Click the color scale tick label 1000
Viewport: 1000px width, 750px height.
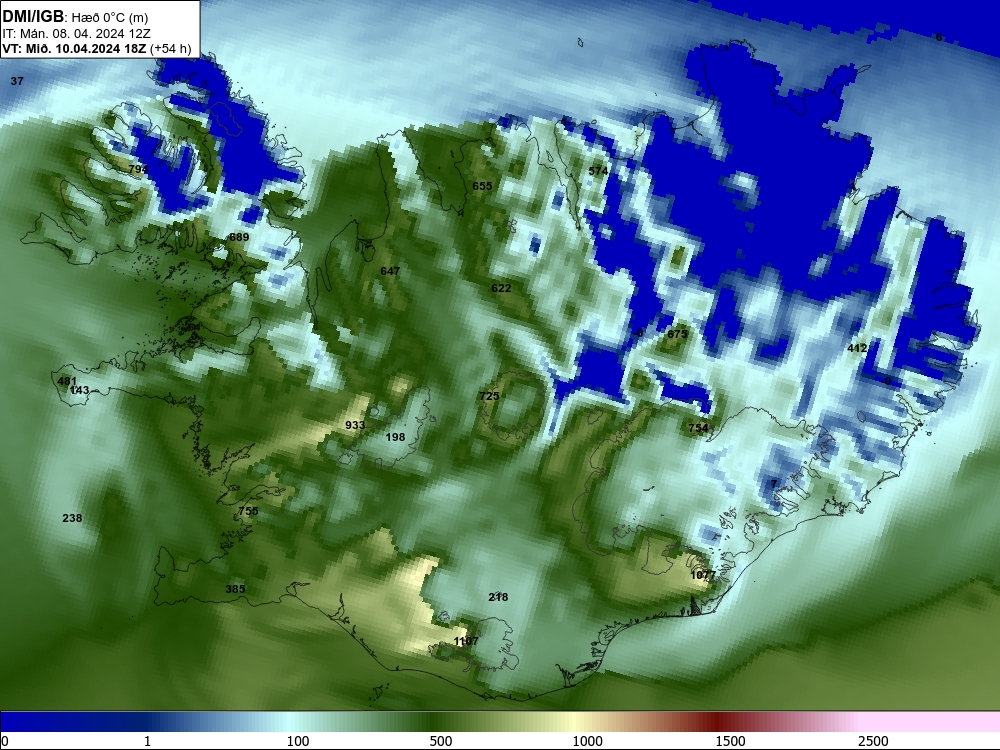pos(588,741)
